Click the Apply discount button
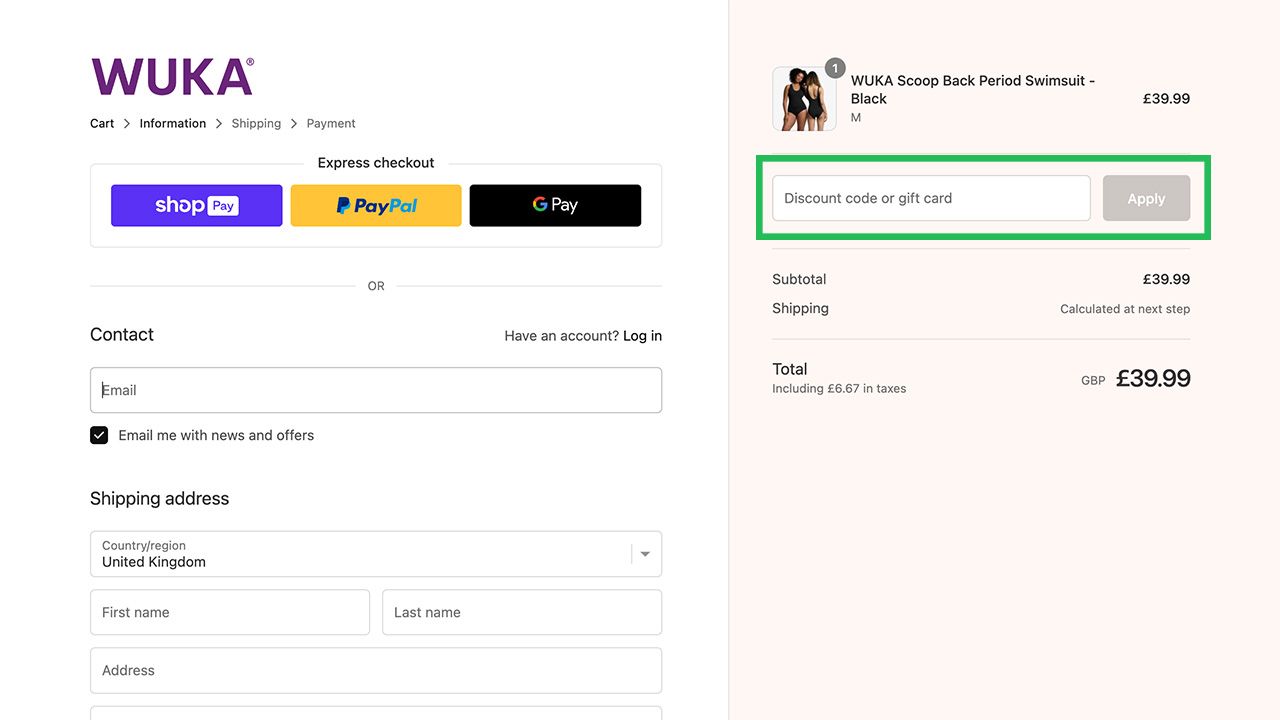The height and width of the screenshot is (720, 1280). pyautogui.click(x=1146, y=198)
